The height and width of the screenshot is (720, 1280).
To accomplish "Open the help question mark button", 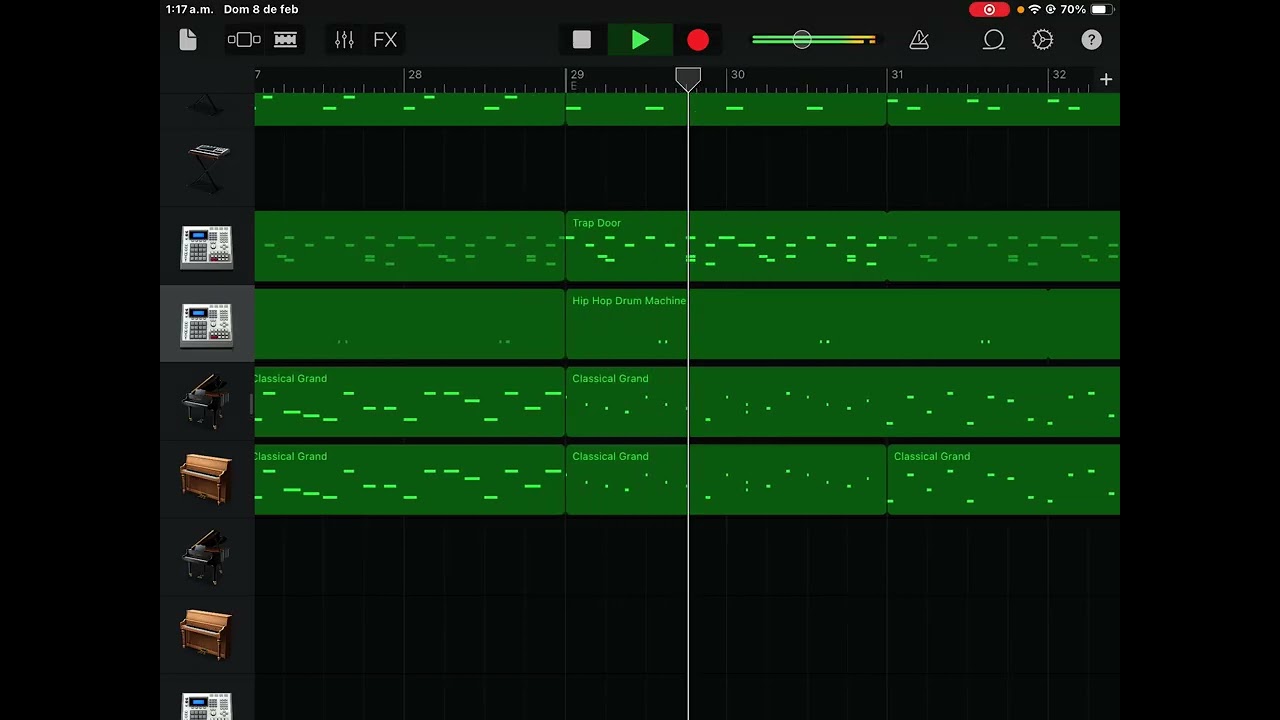I will (x=1091, y=40).
